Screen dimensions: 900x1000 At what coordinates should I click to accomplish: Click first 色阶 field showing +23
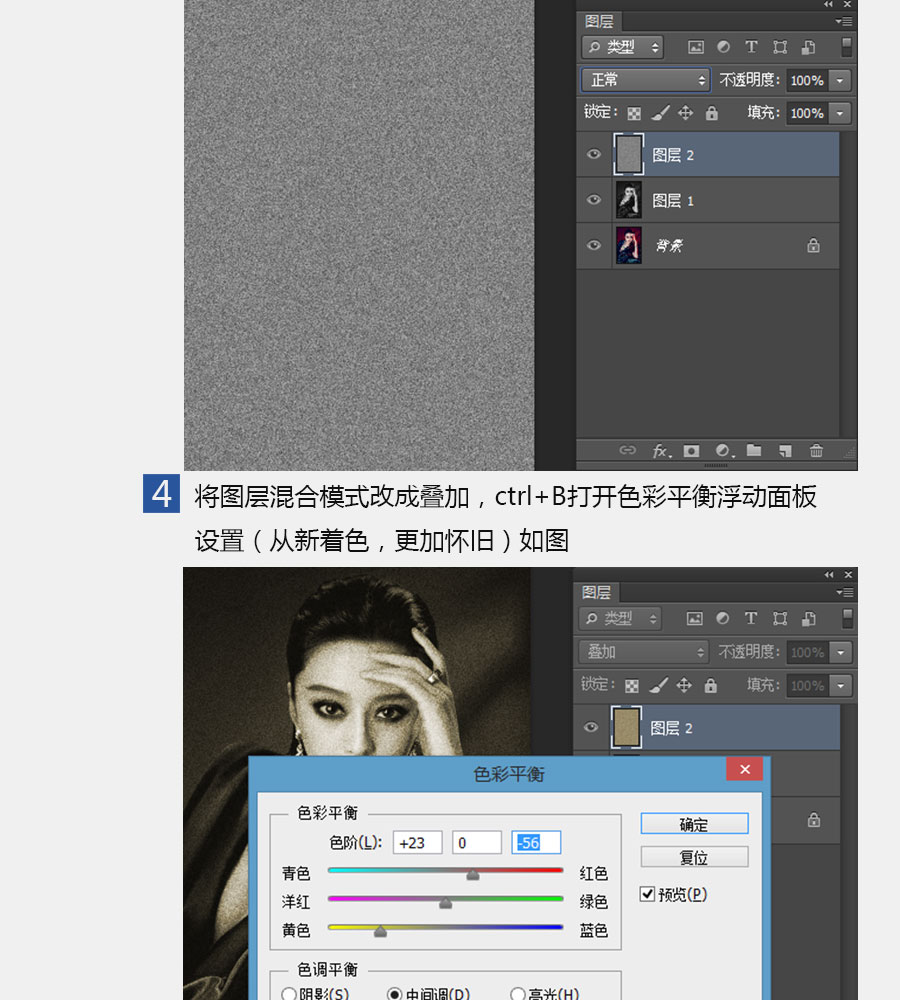click(x=418, y=842)
